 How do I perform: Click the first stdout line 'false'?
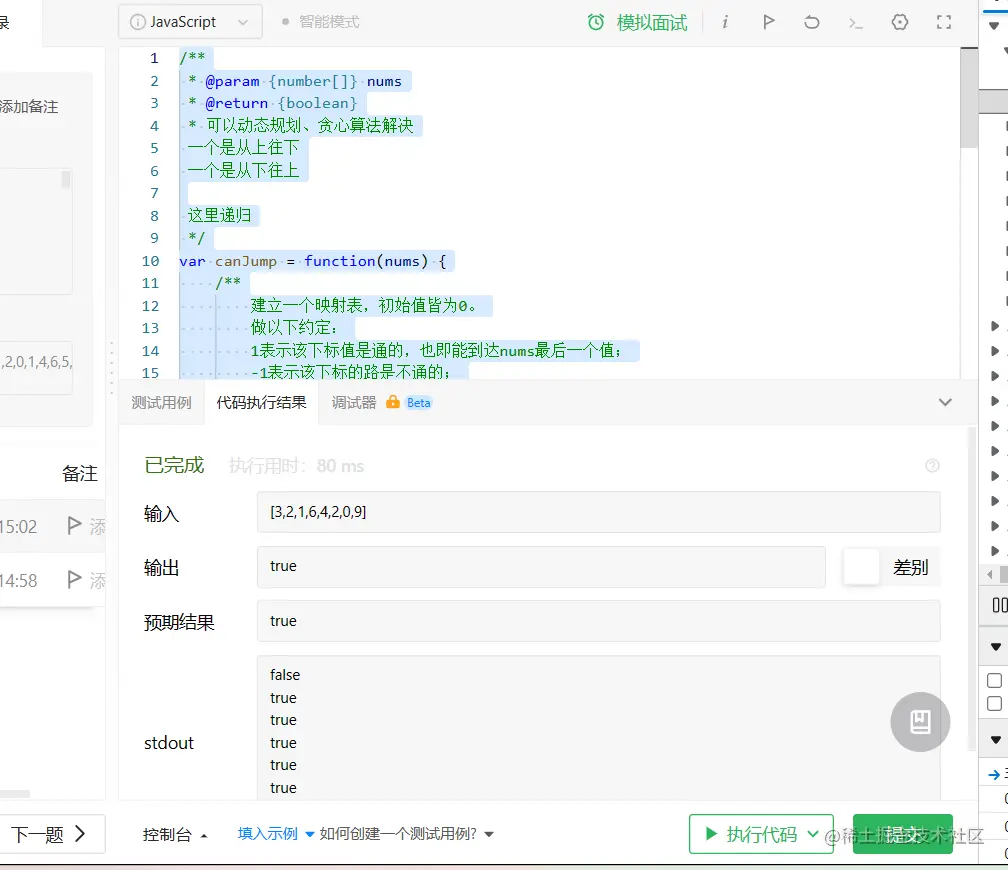click(x=285, y=675)
